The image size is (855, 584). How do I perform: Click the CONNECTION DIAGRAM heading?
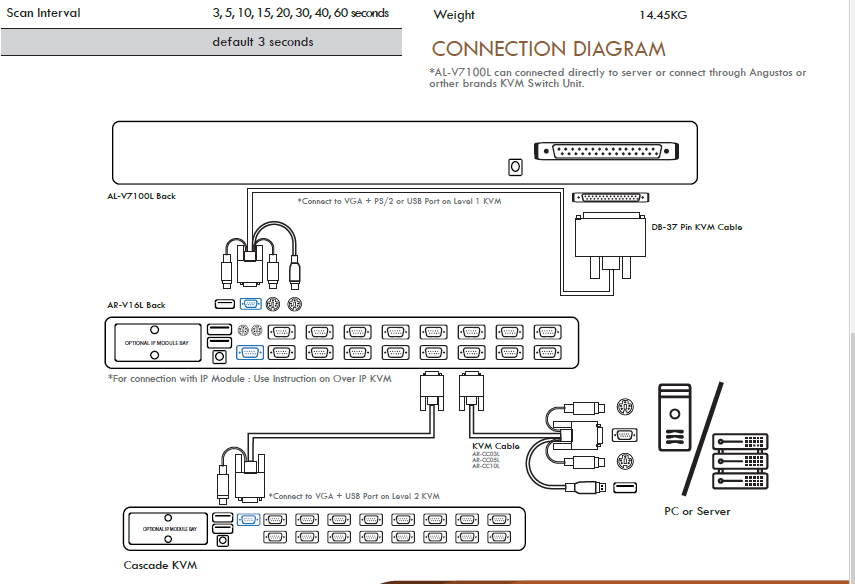coord(548,49)
